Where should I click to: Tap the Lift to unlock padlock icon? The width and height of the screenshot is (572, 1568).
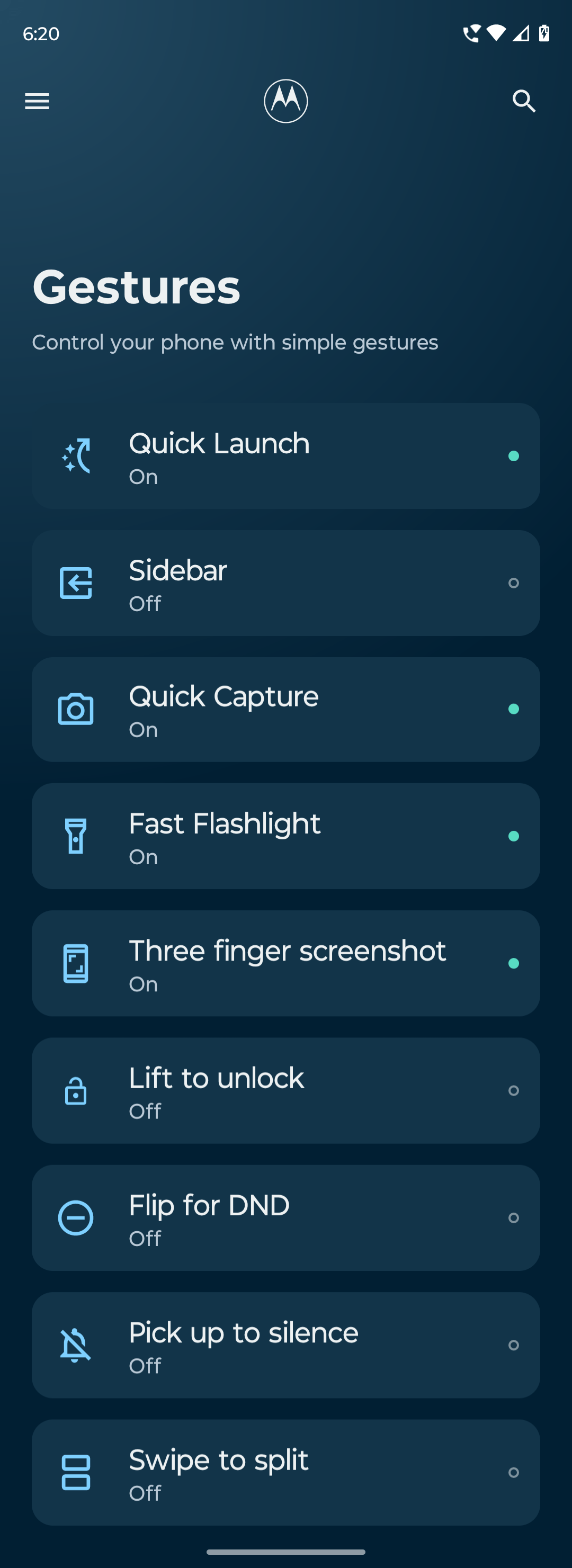tap(76, 1091)
